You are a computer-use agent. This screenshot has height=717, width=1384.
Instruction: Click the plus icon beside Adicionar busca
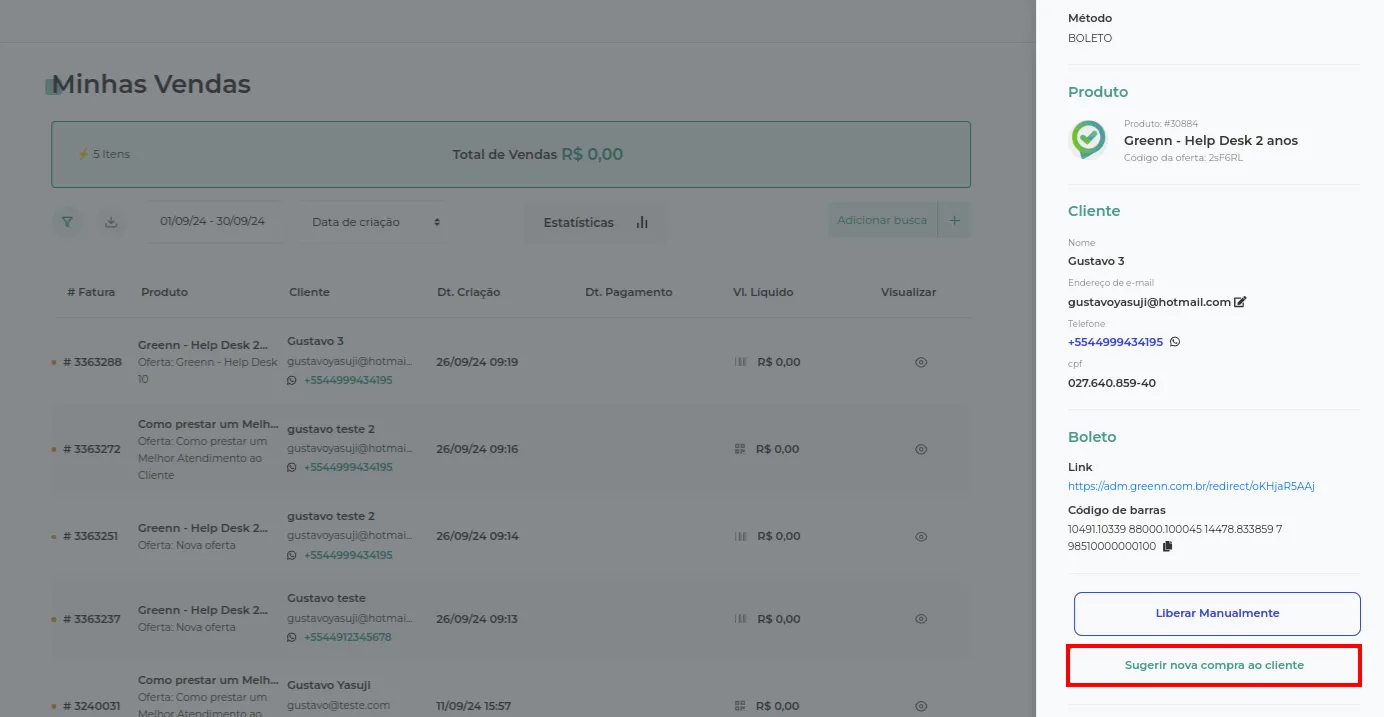pos(954,220)
